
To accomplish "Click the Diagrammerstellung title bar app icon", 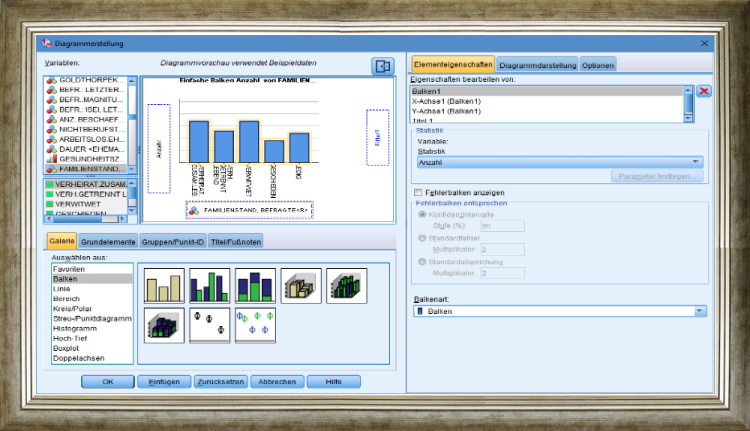I will point(46,43).
